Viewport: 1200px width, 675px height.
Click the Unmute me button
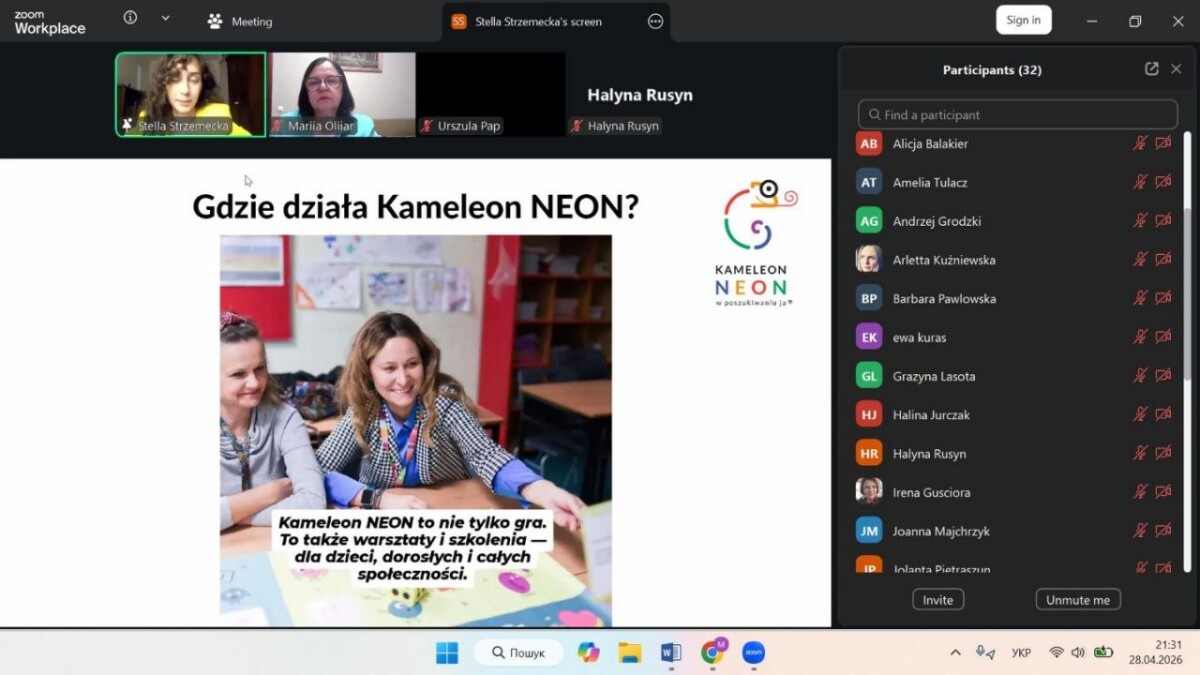coord(1077,600)
